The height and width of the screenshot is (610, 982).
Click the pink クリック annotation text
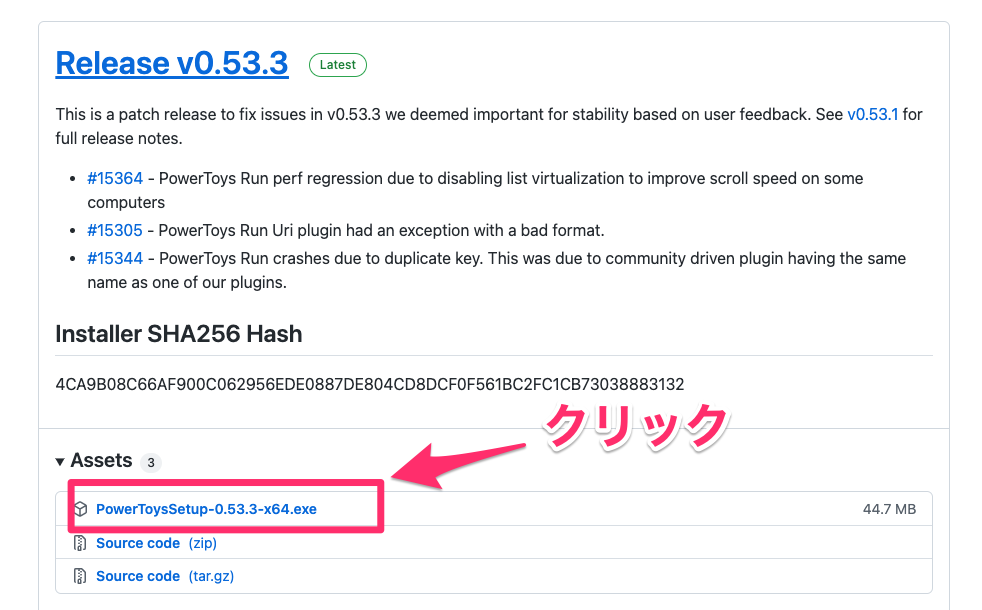click(636, 425)
